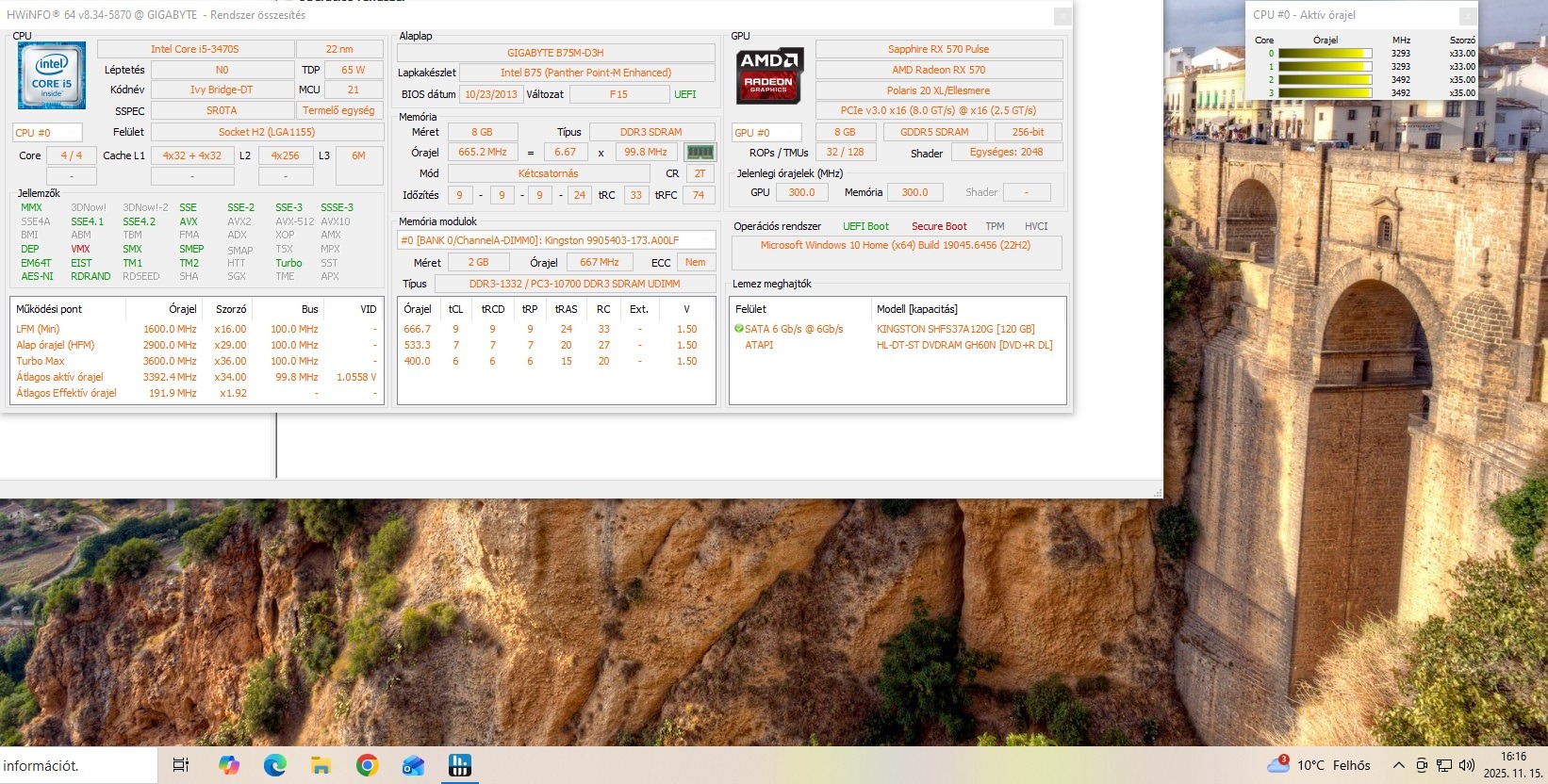This screenshot has height=784, width=1548.
Task: Open Google Chrome from the taskbar
Action: pyautogui.click(x=367, y=765)
